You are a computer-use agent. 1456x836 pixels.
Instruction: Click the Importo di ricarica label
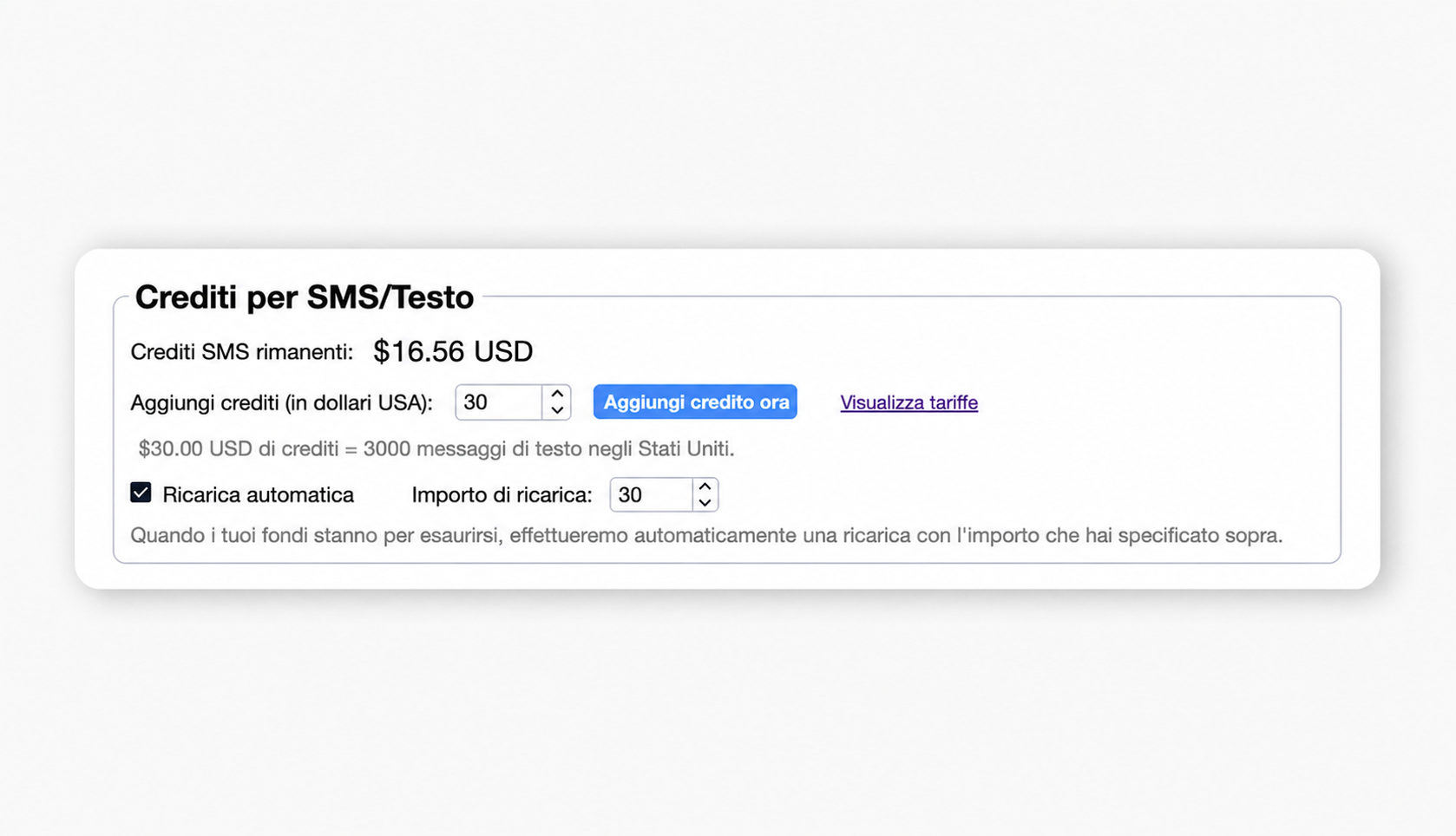(x=502, y=495)
